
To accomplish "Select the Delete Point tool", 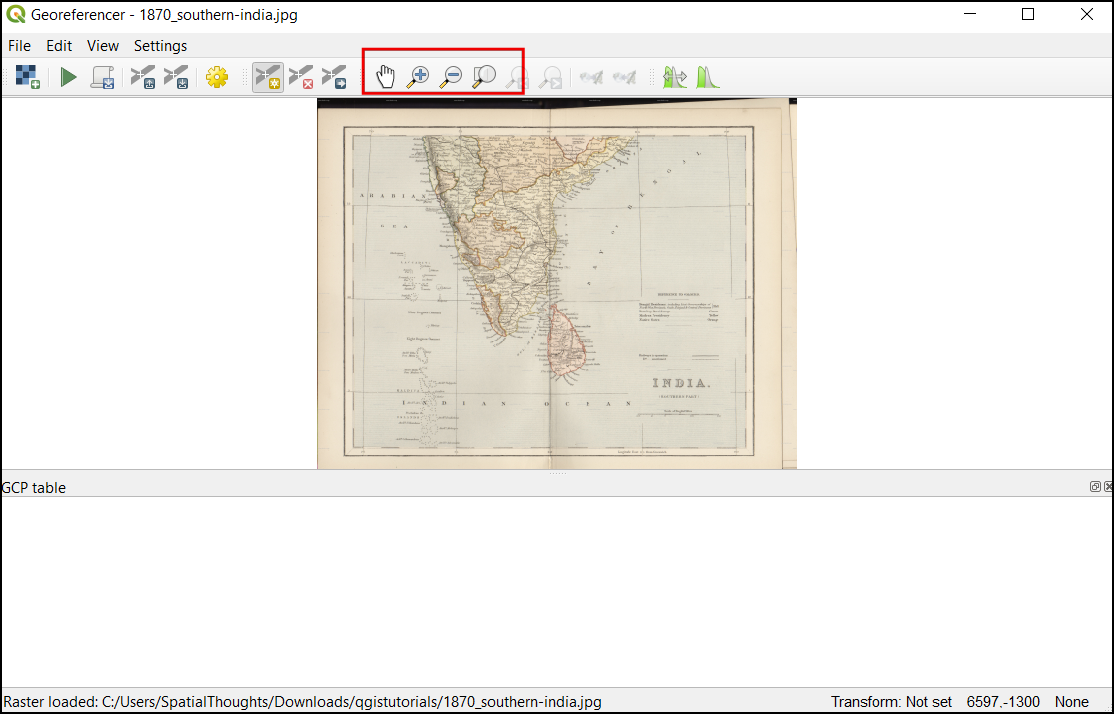I will [x=301, y=77].
